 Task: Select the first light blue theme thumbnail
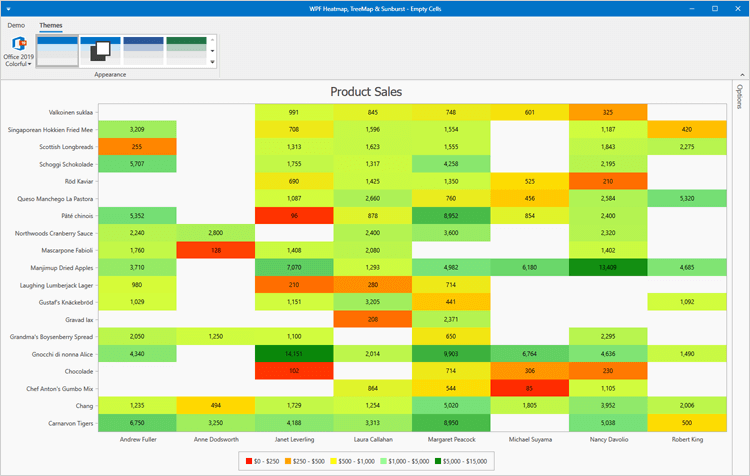[57, 50]
